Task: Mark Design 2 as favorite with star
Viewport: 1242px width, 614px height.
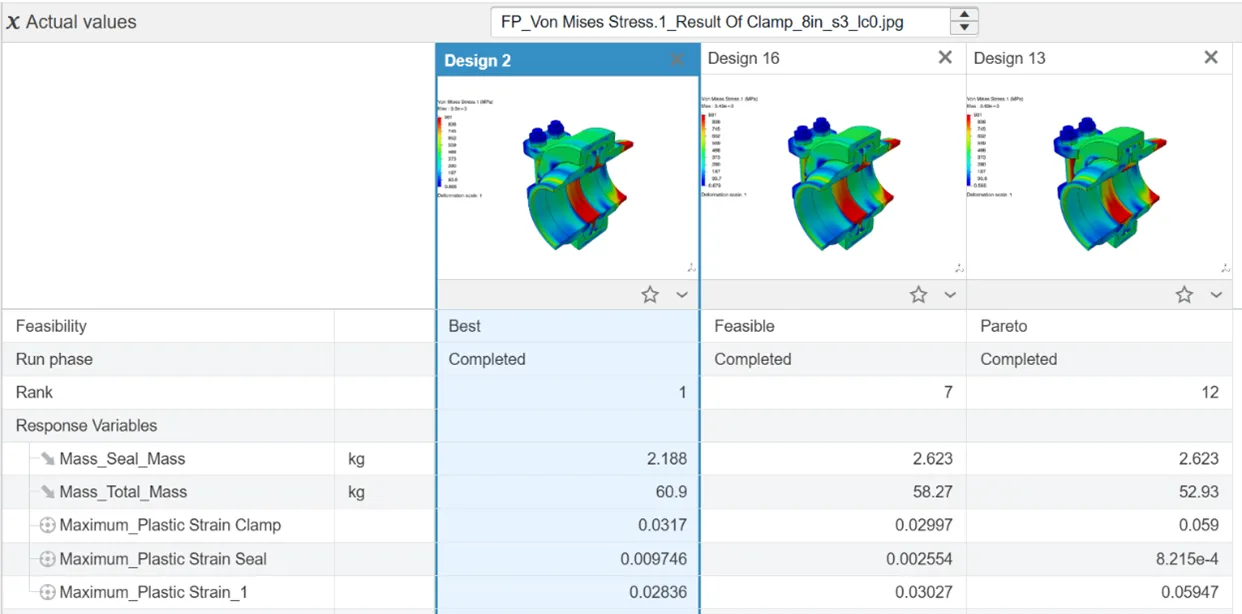Action: point(650,295)
